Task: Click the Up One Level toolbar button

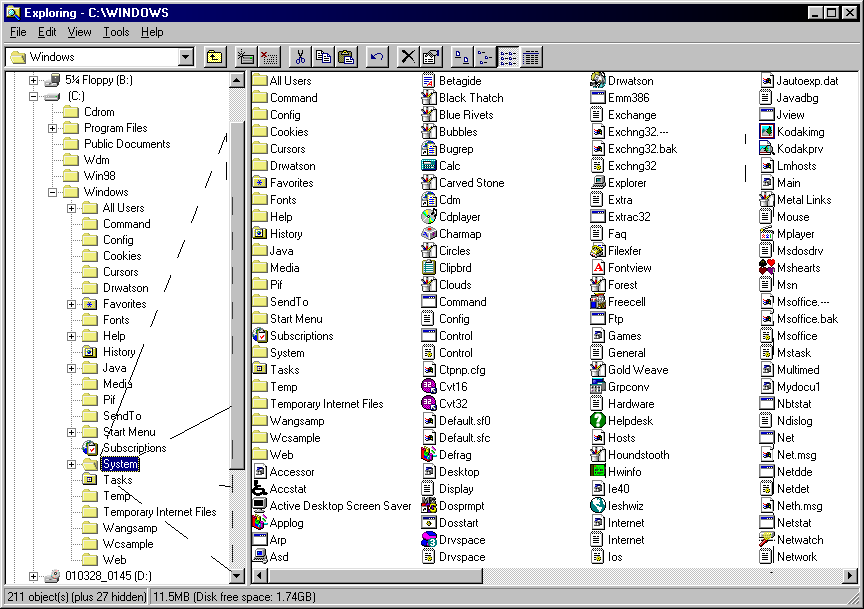Action: coord(215,57)
